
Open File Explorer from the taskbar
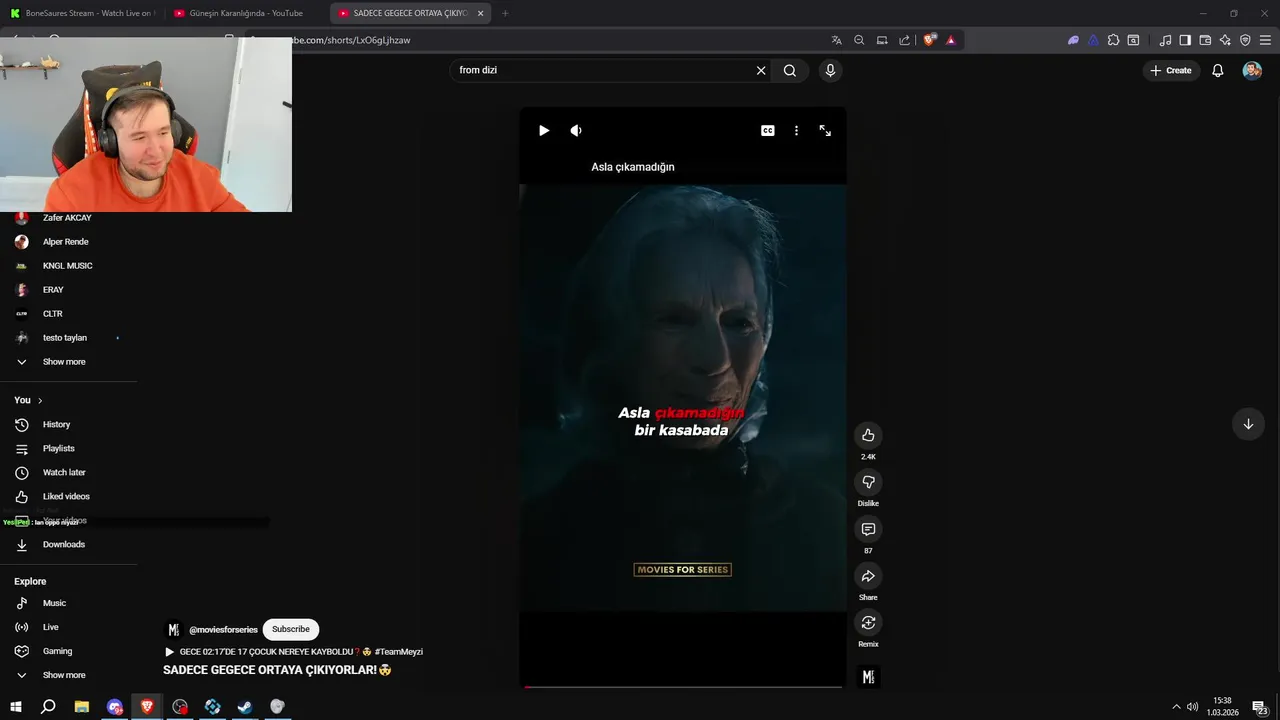[x=82, y=706]
